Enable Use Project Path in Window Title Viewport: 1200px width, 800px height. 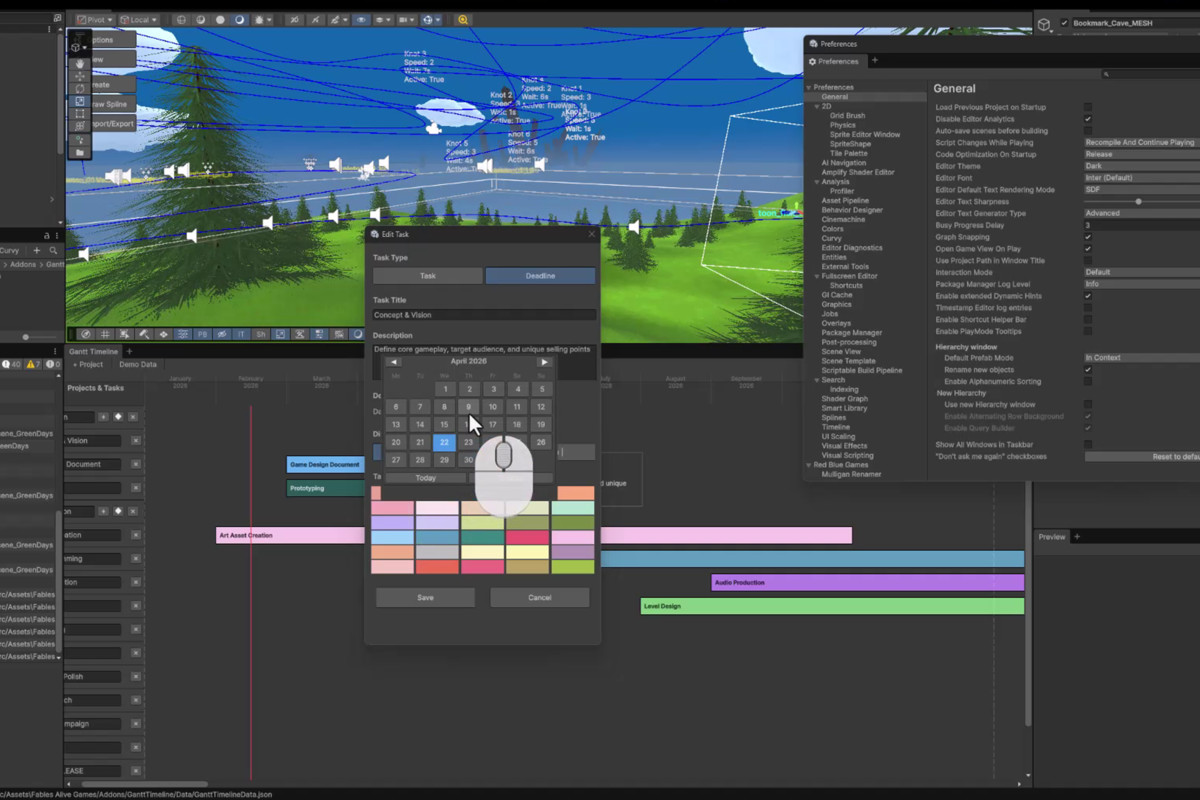pos(1088,261)
